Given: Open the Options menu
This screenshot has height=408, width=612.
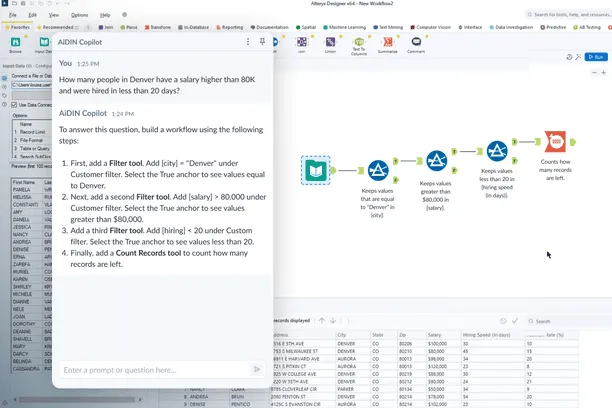Looking at the screenshot, I should (79, 15).
